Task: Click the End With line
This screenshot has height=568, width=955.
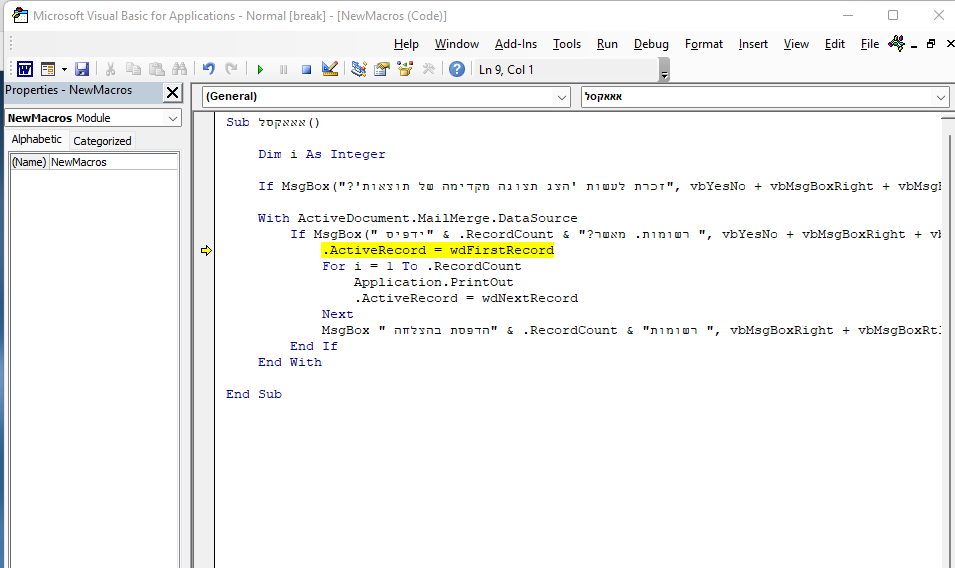Action: coord(289,362)
